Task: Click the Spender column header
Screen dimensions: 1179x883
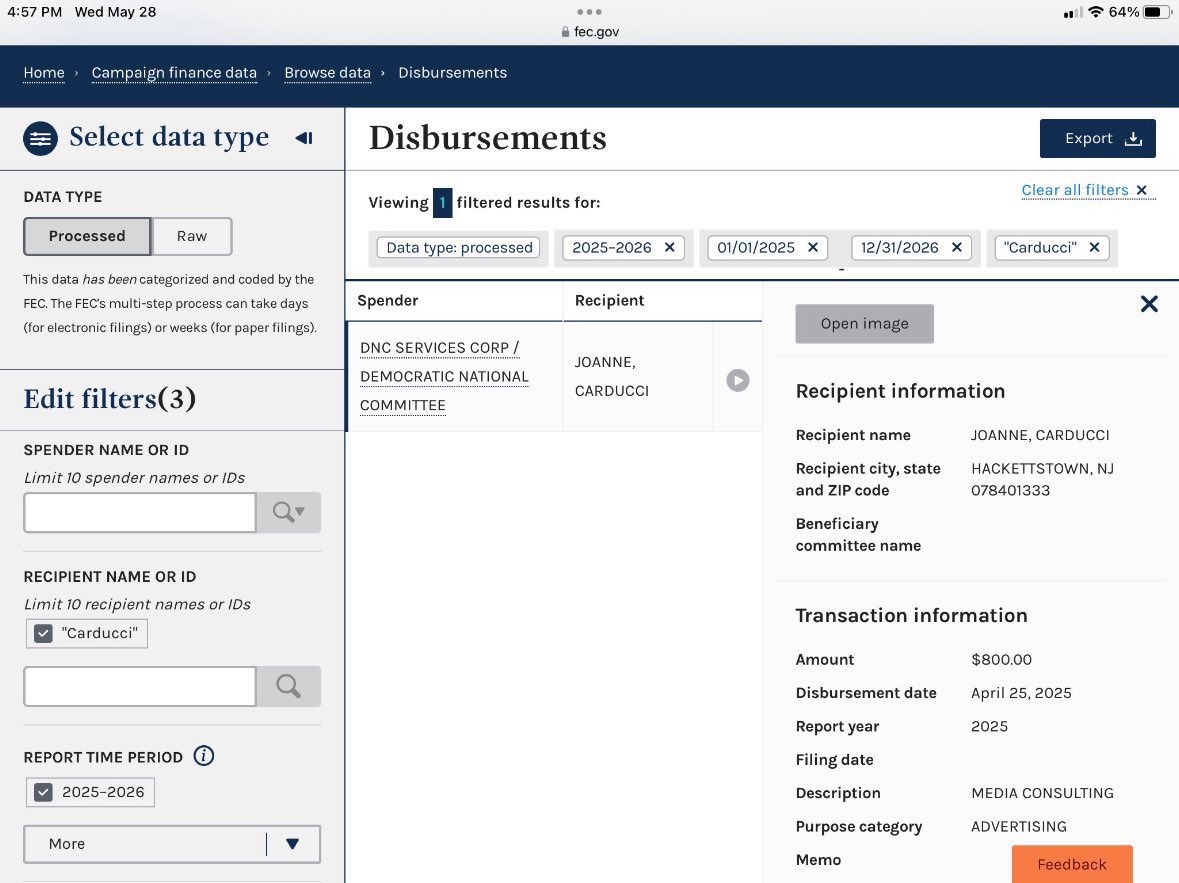Action: [x=387, y=300]
